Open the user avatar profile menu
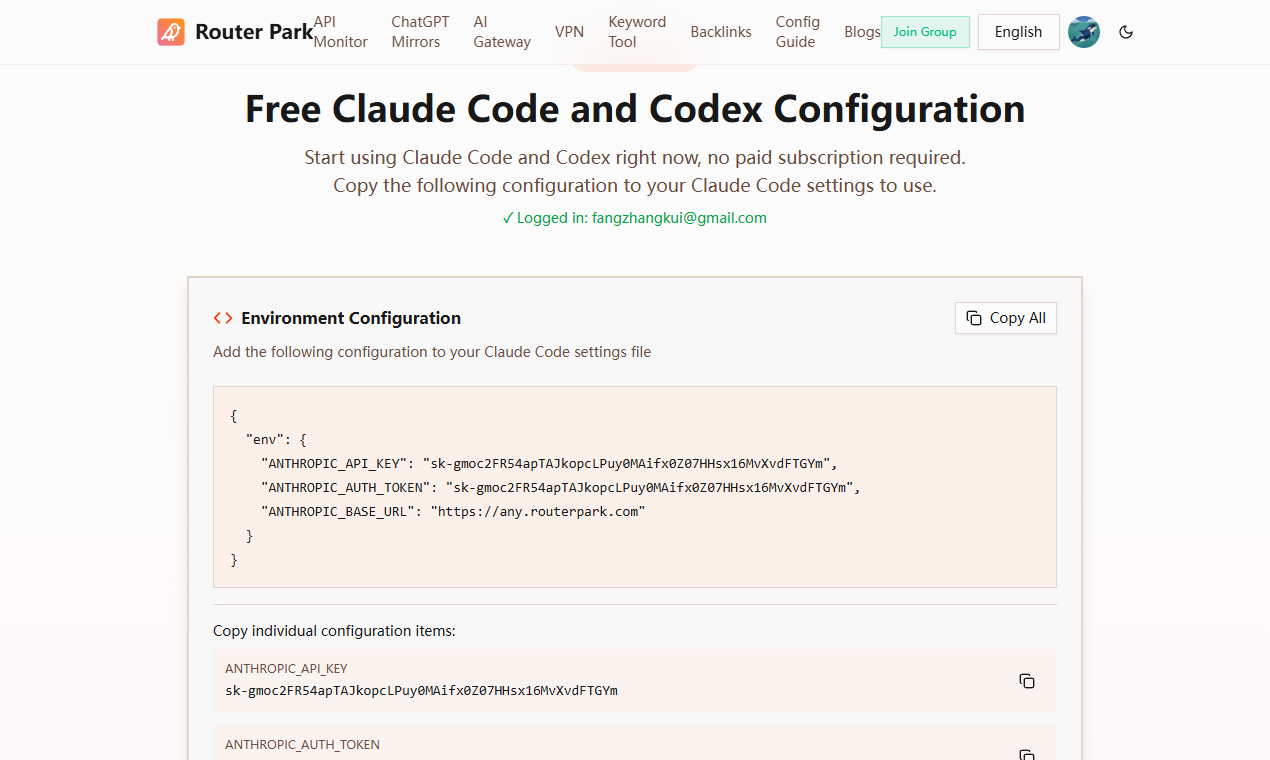Screen dimensions: 1270x760 click(1084, 32)
